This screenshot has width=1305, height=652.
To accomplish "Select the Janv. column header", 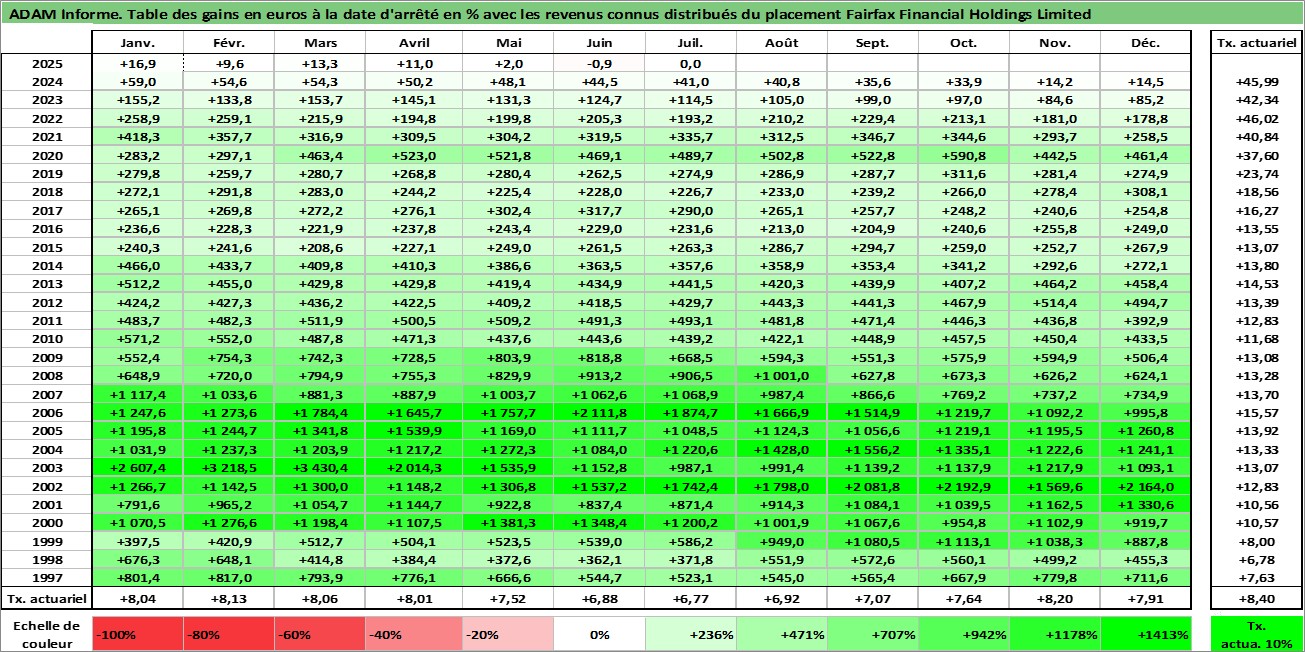I will tap(137, 43).
